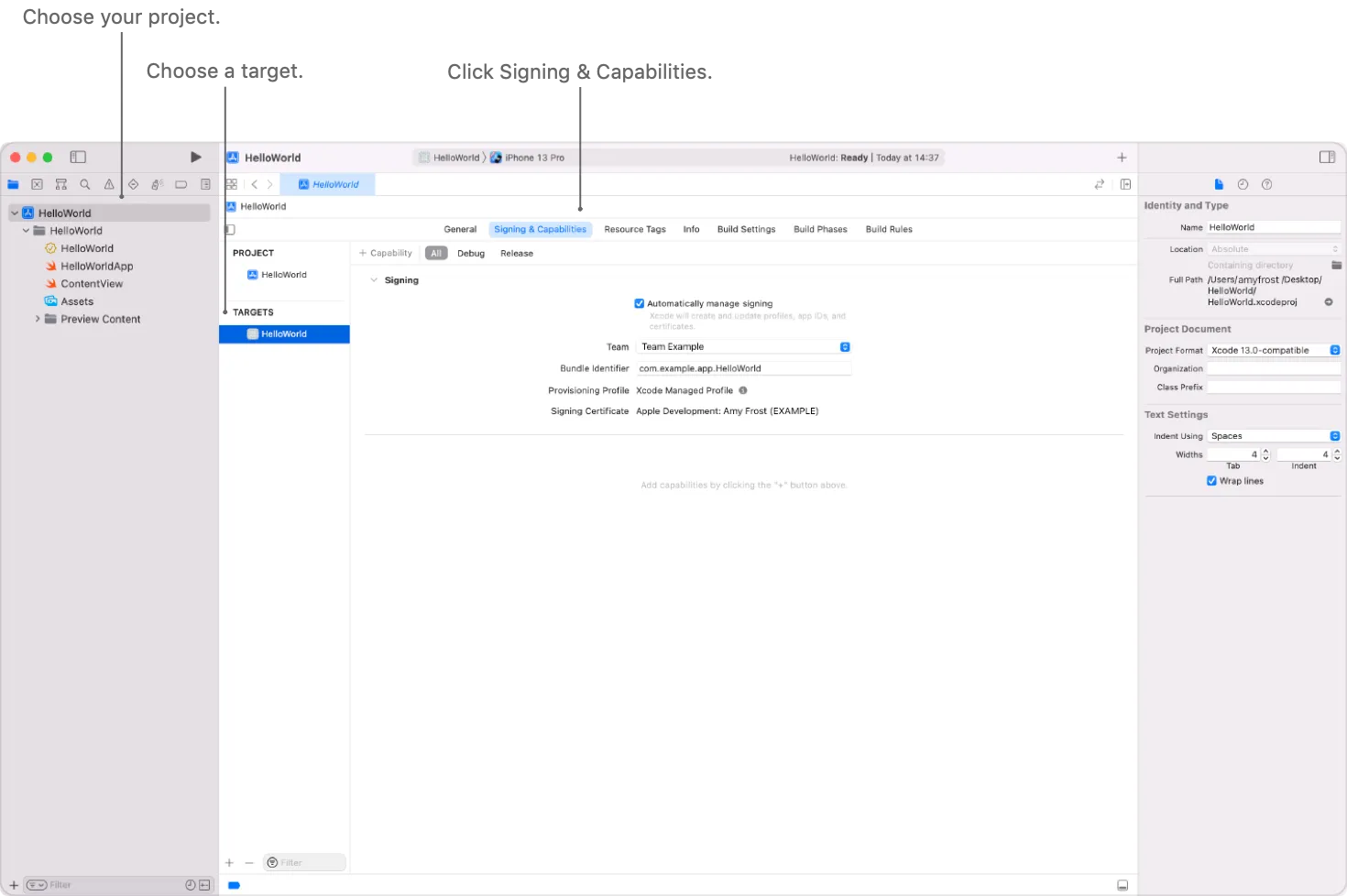Image resolution: width=1347 pixels, height=896 pixels.
Task: Click the + Capability button
Action: [386, 253]
